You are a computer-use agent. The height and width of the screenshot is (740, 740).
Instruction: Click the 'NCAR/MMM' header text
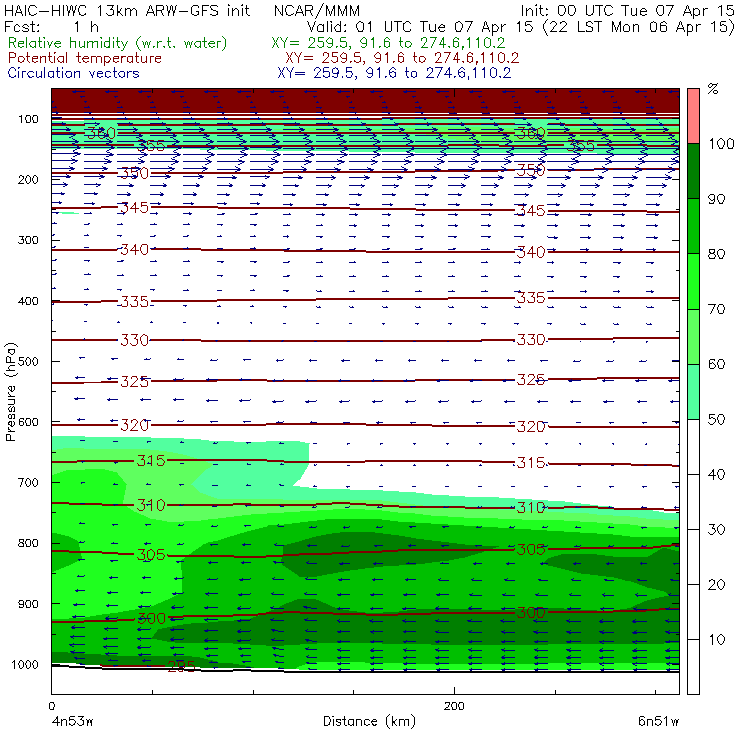(x=317, y=11)
